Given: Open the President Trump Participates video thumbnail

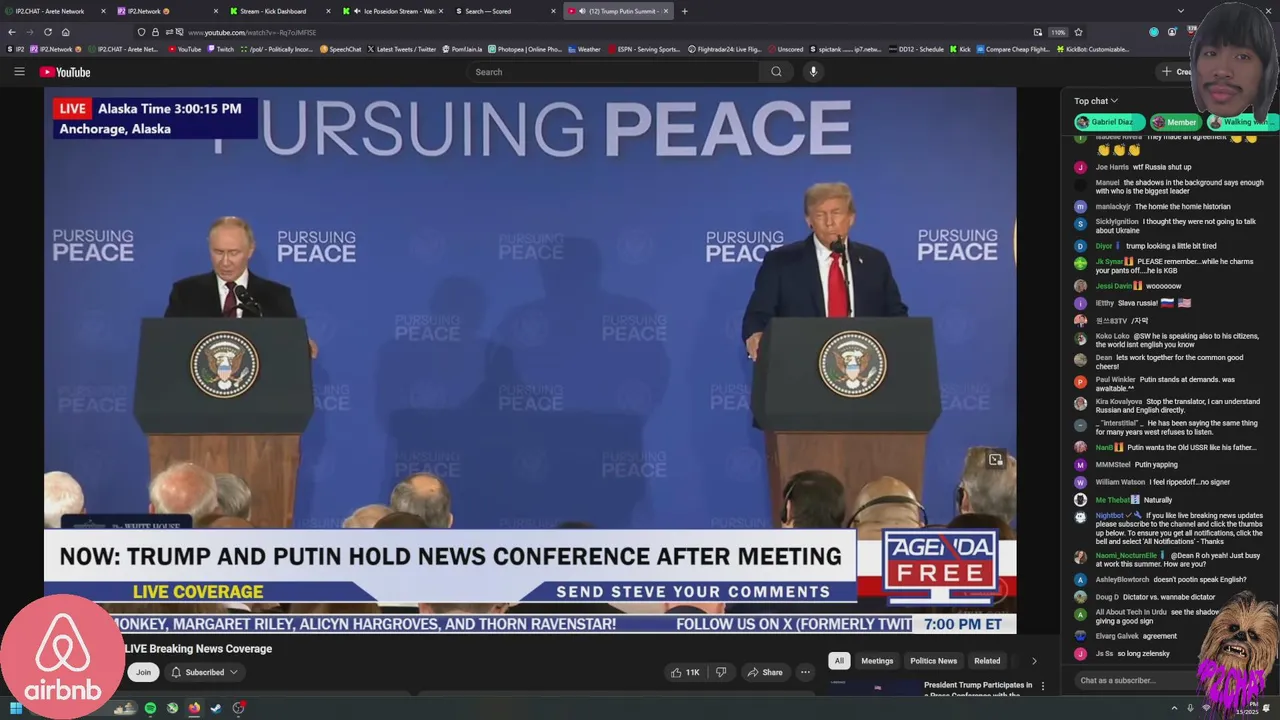Looking at the screenshot, I should pos(874,690).
